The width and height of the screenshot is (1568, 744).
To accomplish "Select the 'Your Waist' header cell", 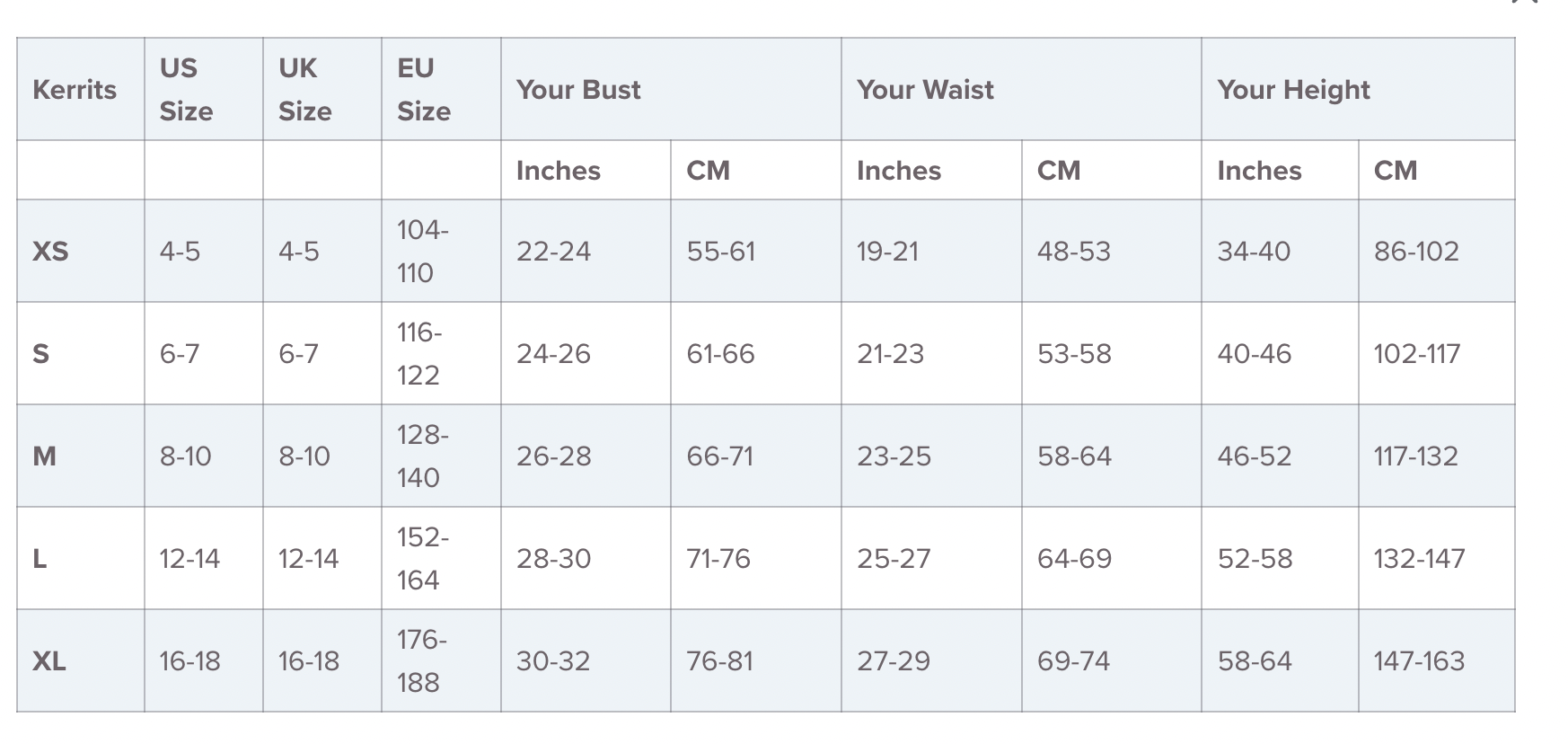I will click(925, 90).
